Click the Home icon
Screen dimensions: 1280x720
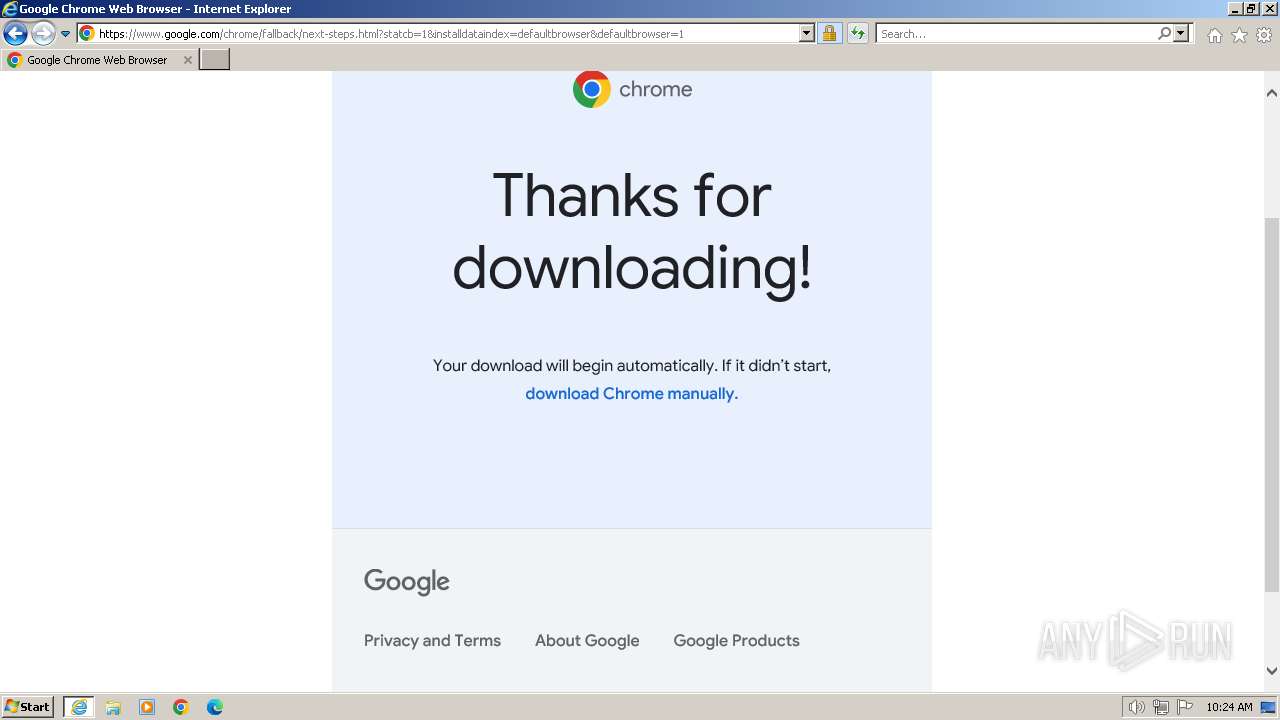tap(1214, 35)
